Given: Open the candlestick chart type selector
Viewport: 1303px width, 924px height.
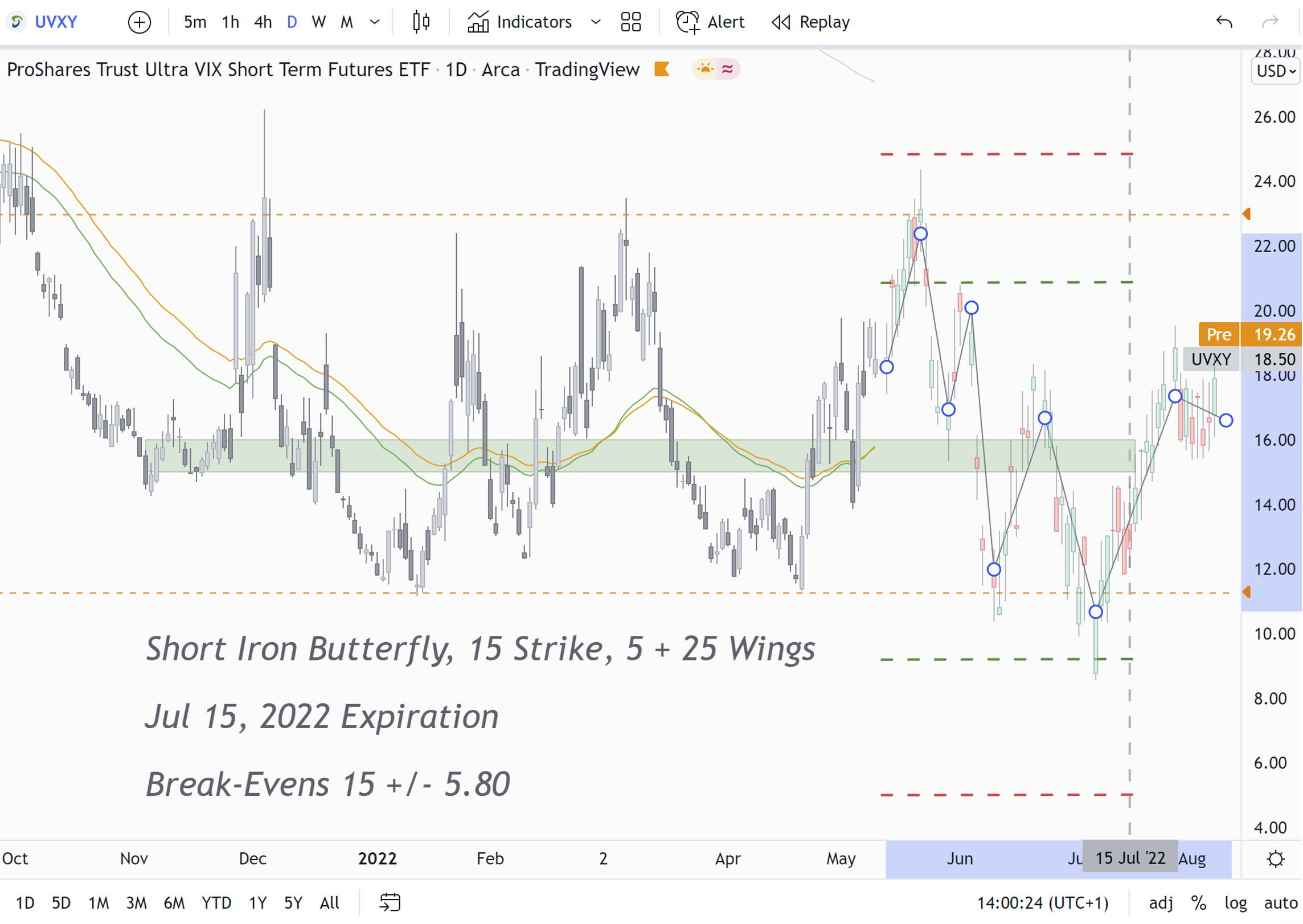Looking at the screenshot, I should pyautogui.click(x=421, y=22).
